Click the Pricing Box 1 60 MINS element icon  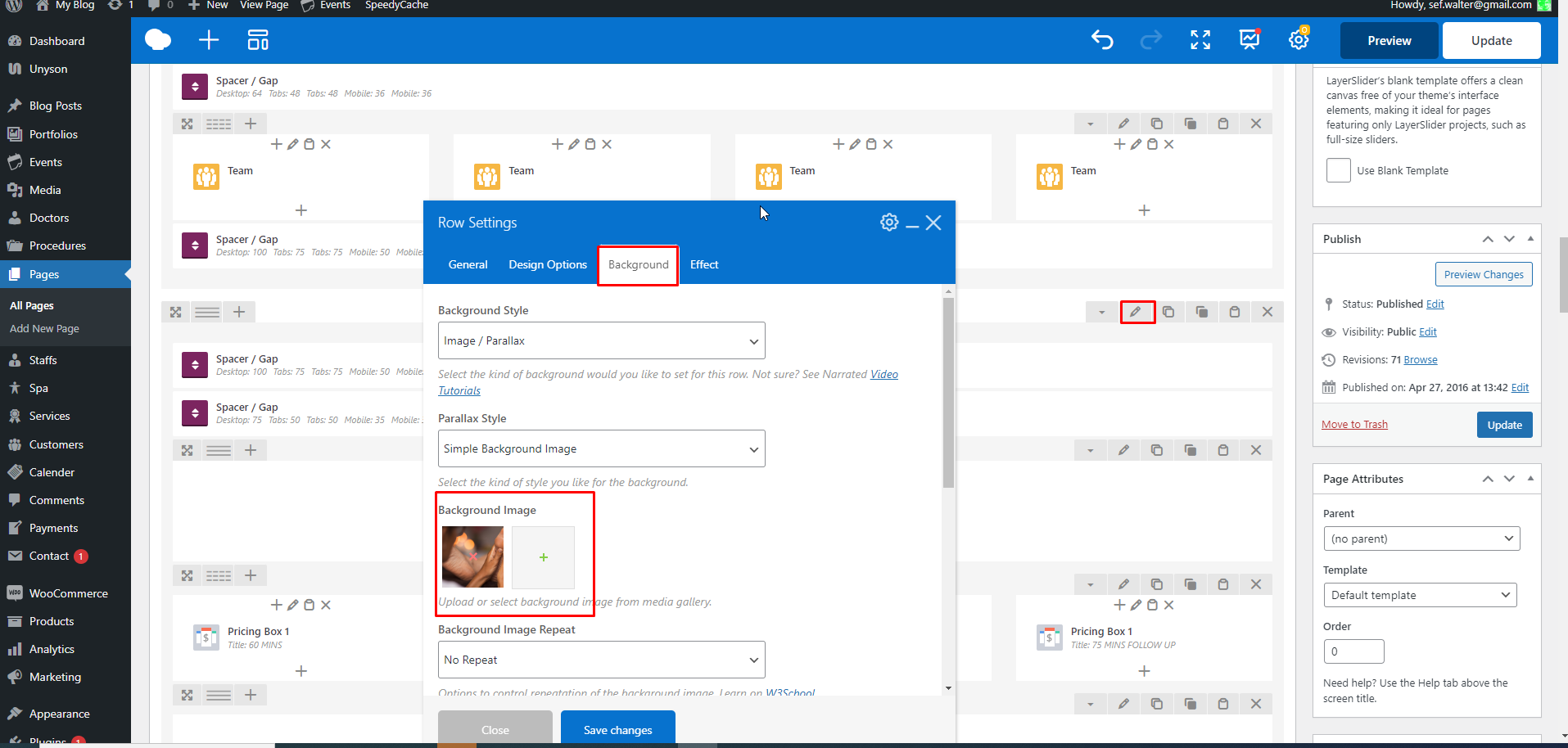(206, 637)
